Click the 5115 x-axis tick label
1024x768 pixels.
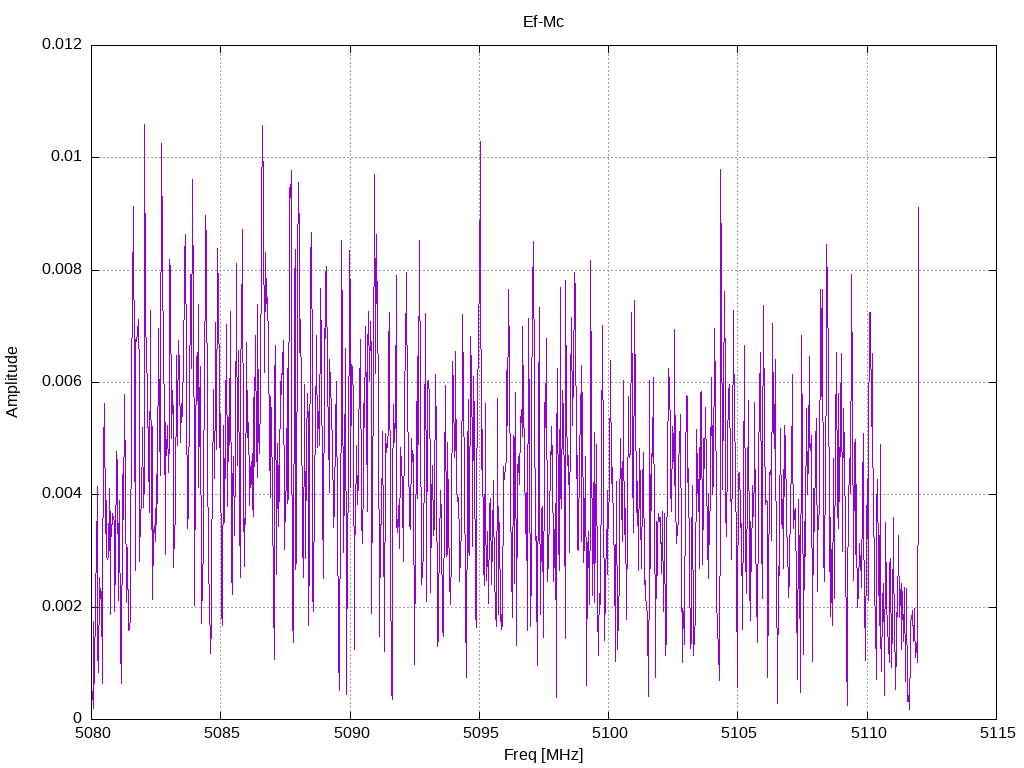point(998,733)
